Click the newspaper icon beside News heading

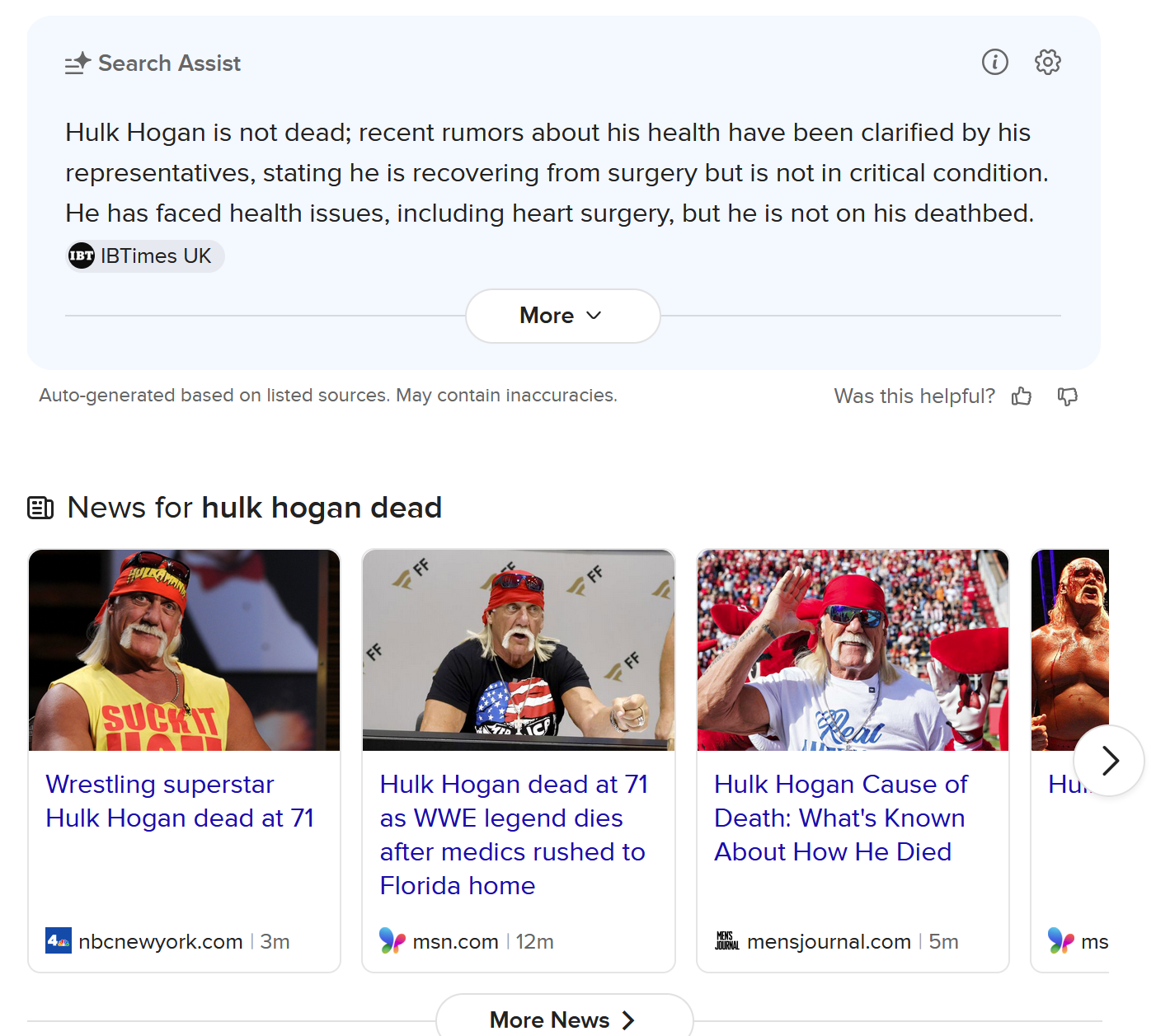tap(40, 508)
